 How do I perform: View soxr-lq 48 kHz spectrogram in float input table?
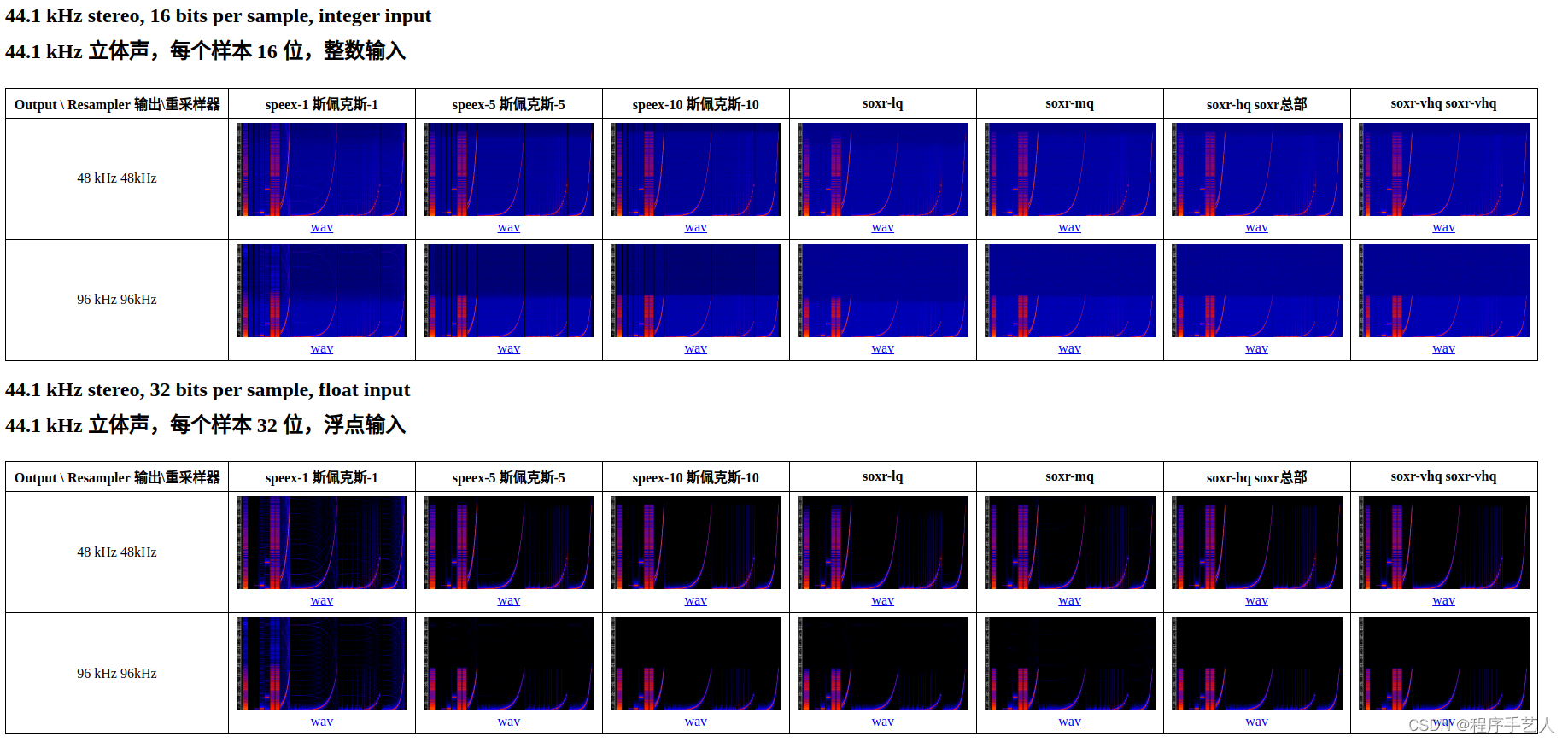(883, 542)
